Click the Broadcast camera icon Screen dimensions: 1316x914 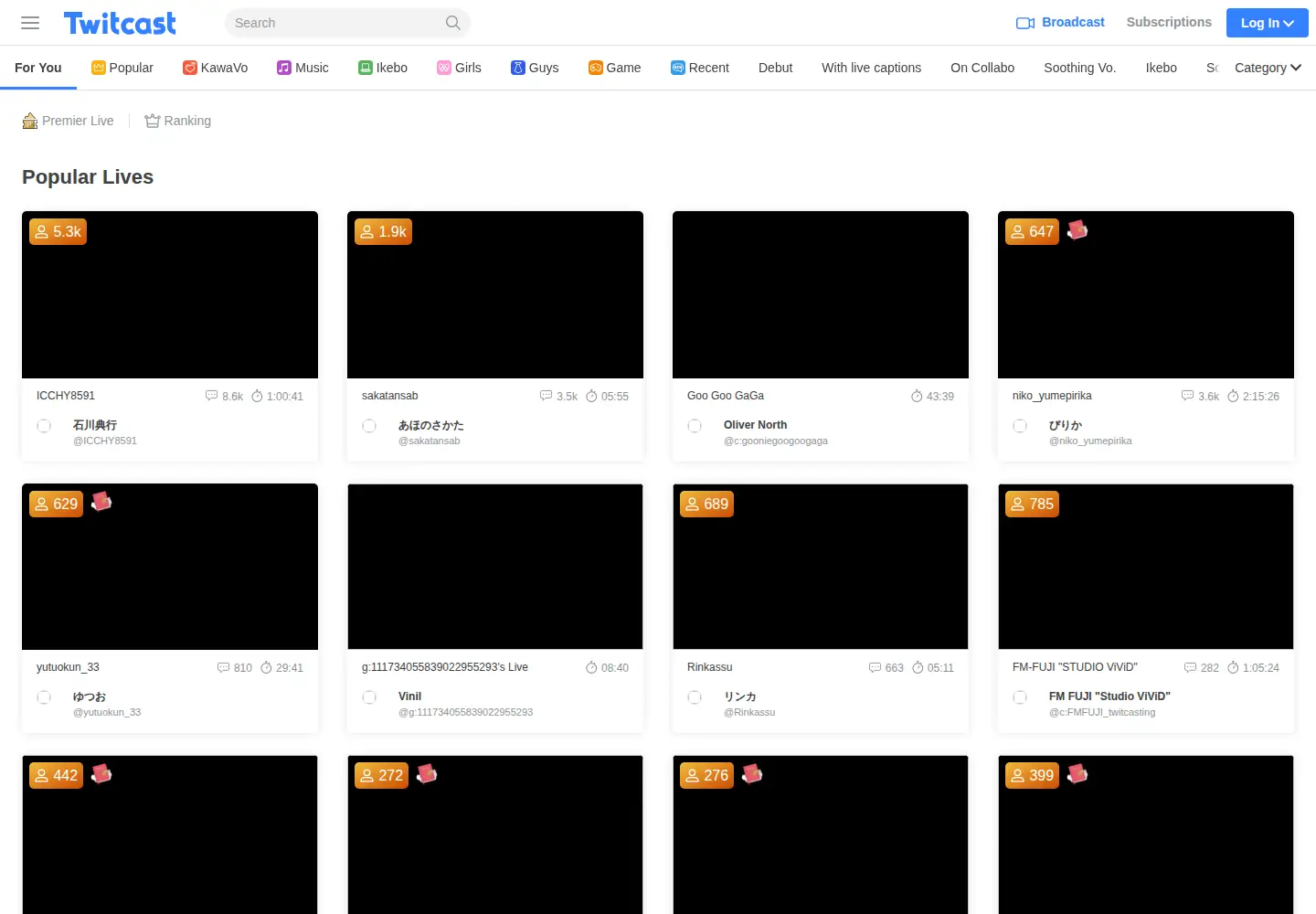pos(1025,23)
